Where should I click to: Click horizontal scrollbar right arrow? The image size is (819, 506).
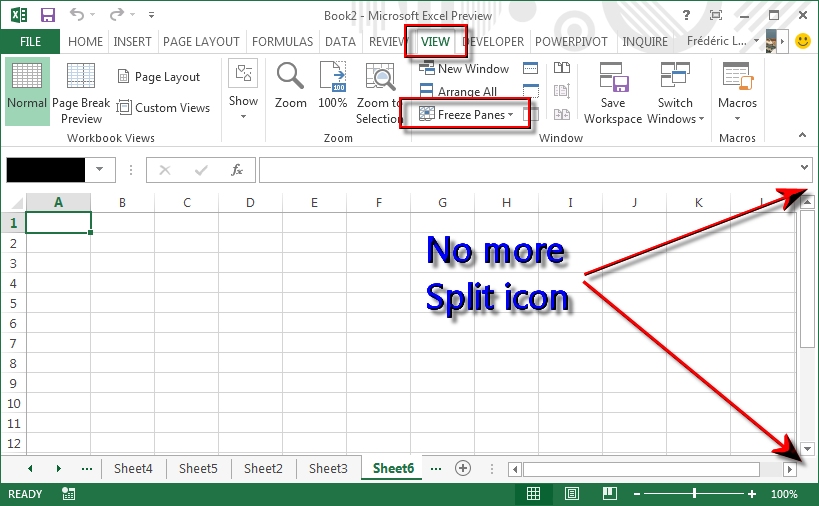tap(790, 469)
